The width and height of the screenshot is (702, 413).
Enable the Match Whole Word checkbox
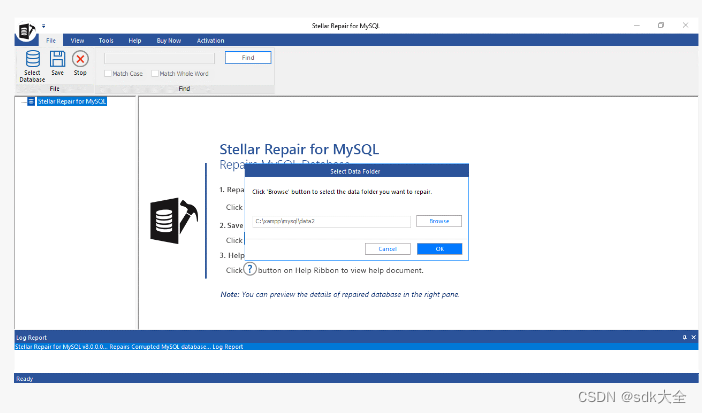coord(154,73)
